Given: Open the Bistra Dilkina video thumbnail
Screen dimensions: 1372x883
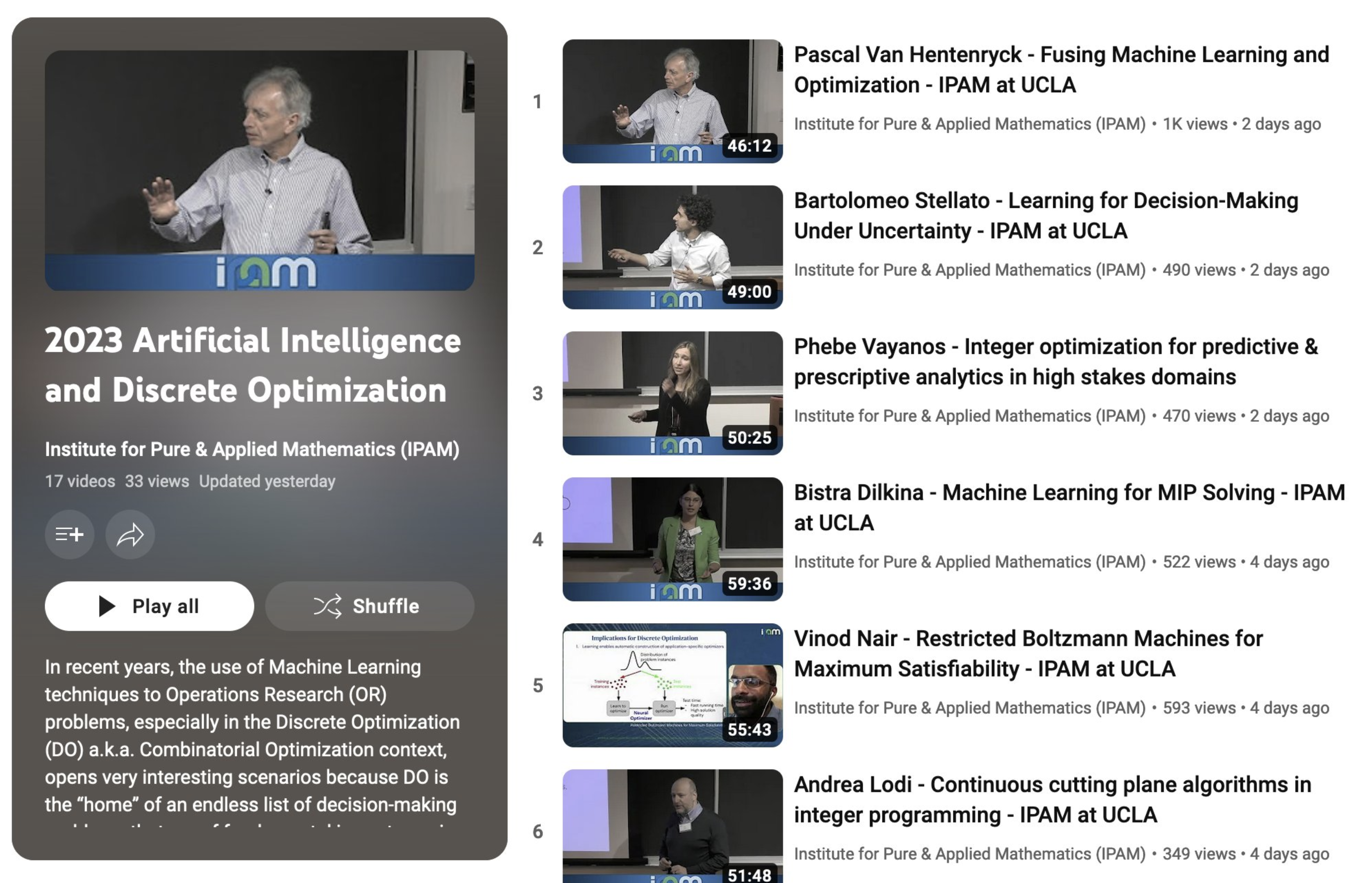Looking at the screenshot, I should pyautogui.click(x=672, y=539).
